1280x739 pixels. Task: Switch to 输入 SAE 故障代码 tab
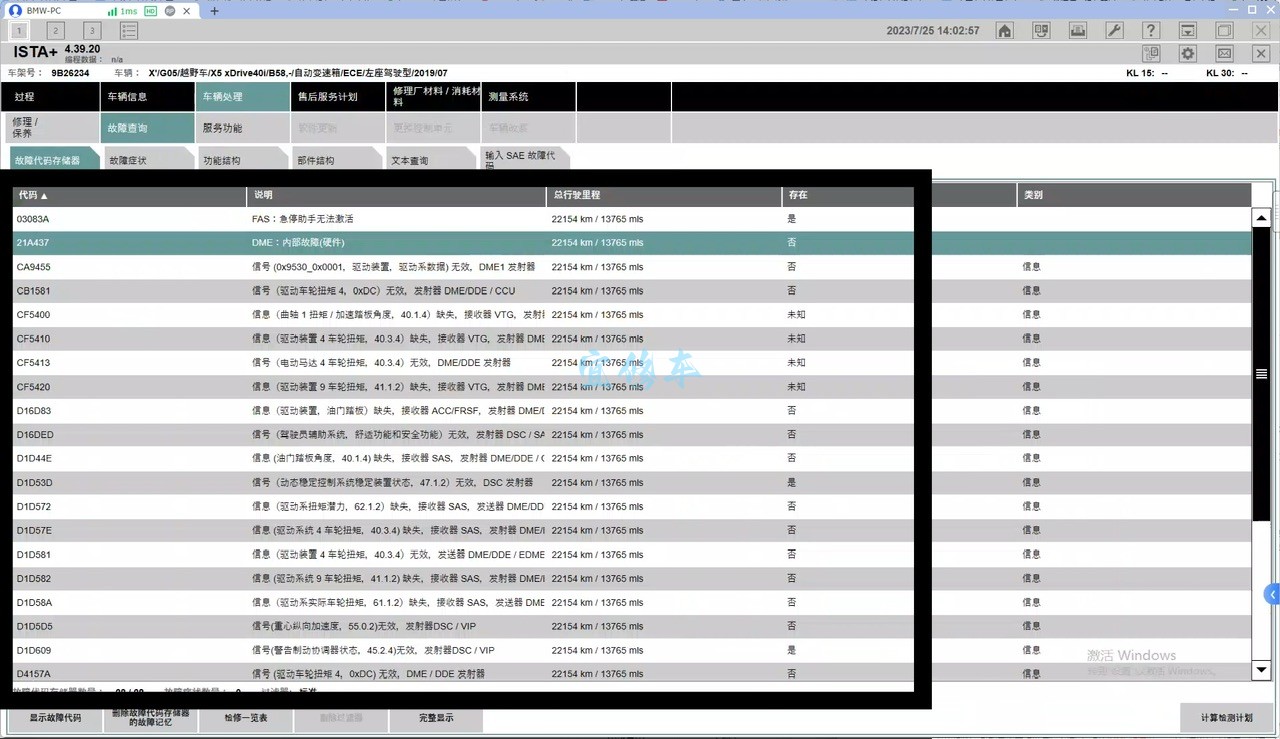click(525, 160)
